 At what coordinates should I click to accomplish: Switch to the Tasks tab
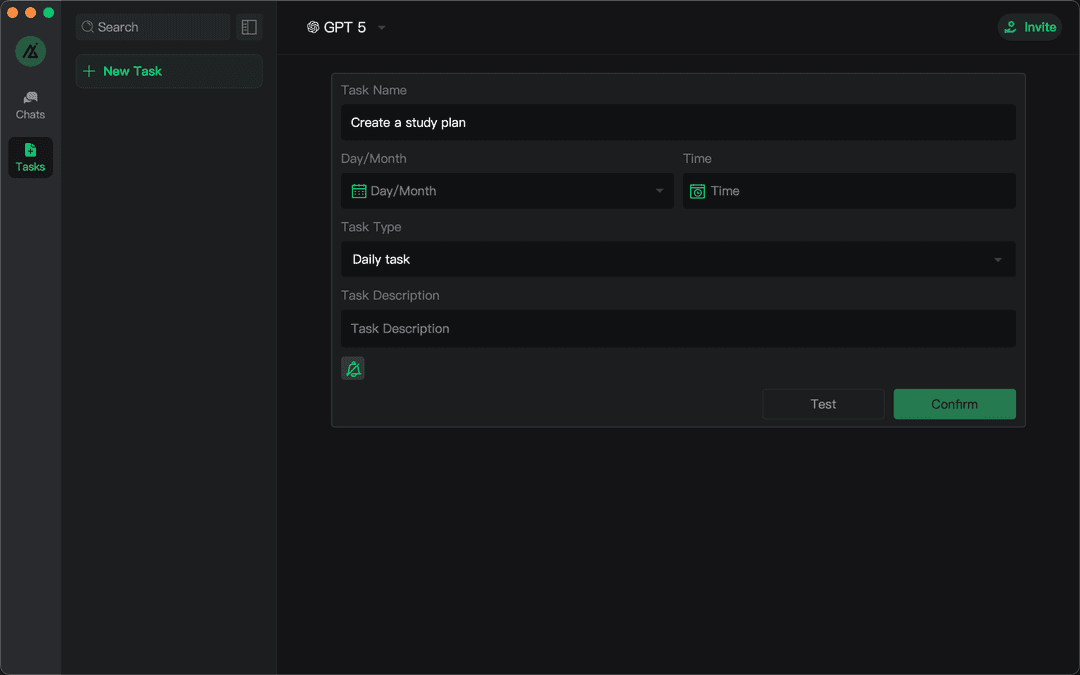(30, 158)
